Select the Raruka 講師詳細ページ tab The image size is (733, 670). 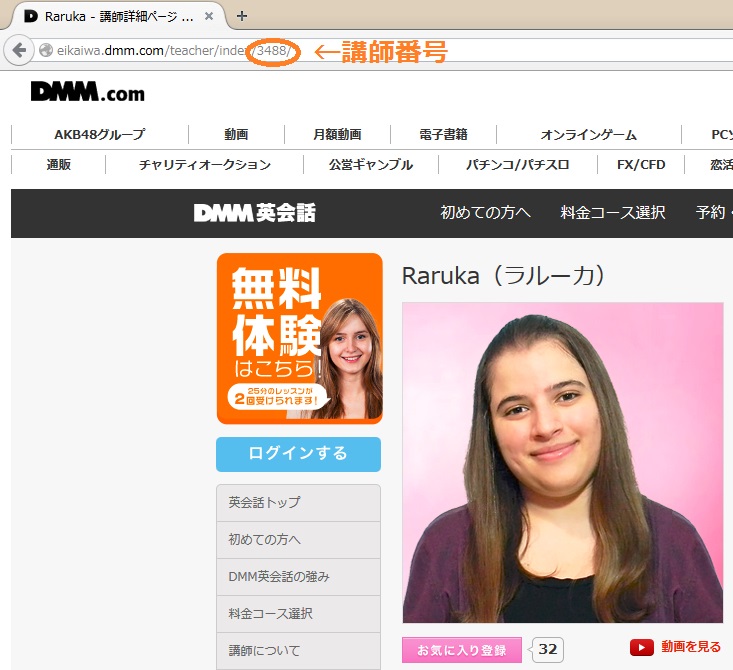tap(117, 16)
